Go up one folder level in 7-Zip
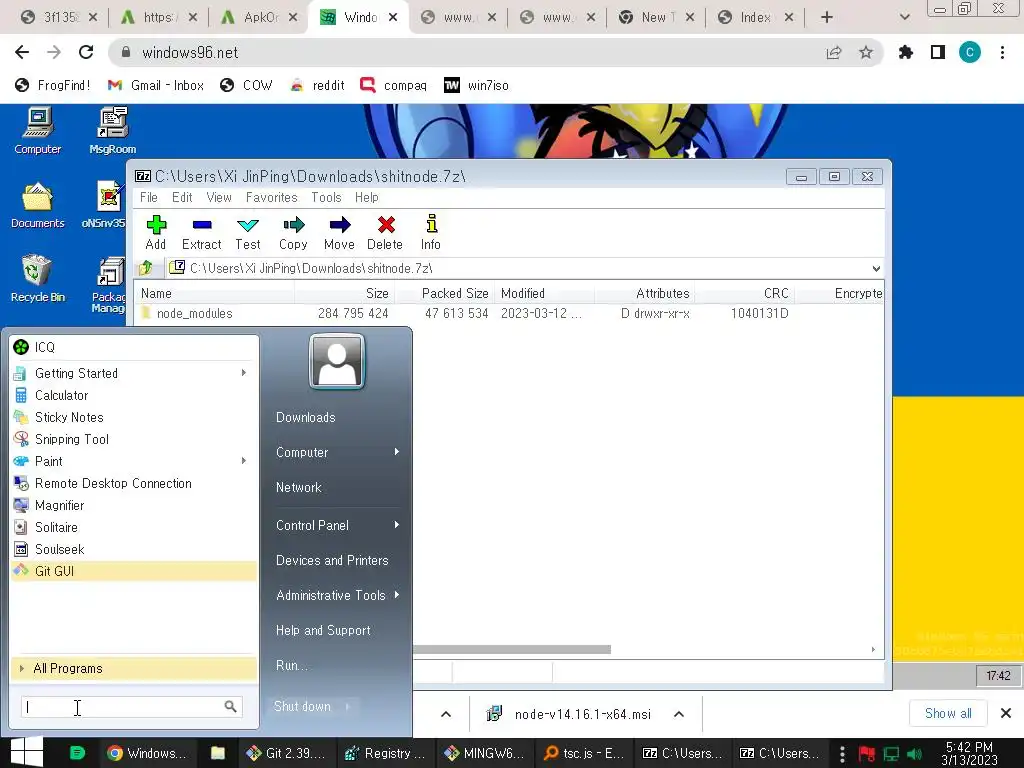Screen dimensions: 1024x768 pyautogui.click(x=146, y=268)
